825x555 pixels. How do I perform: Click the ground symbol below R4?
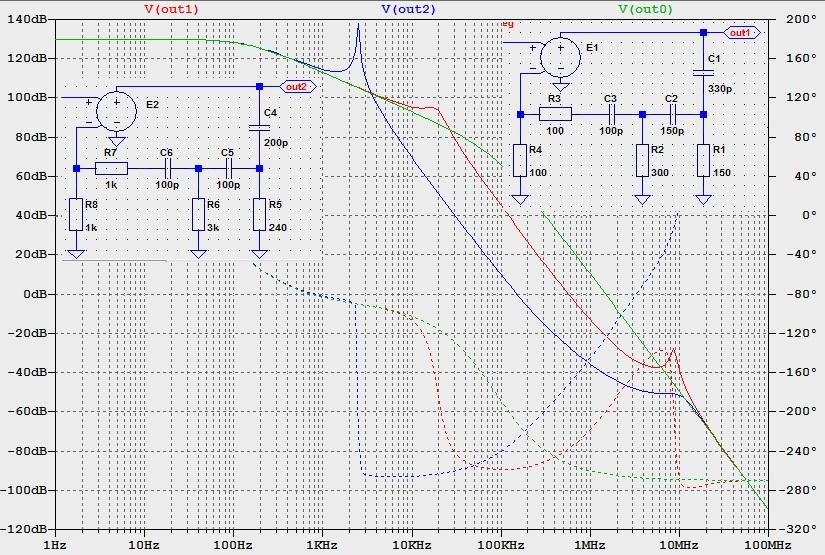coord(520,200)
